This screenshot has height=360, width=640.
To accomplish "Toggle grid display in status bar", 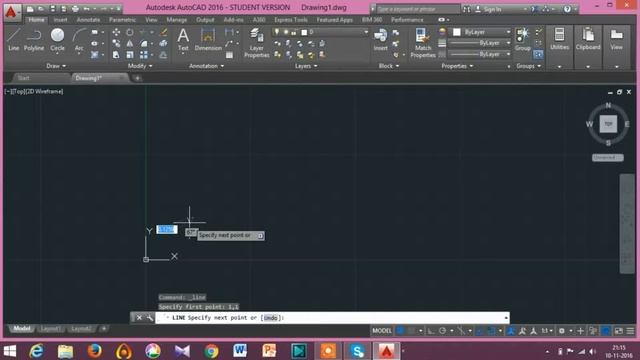I will [x=400, y=331].
